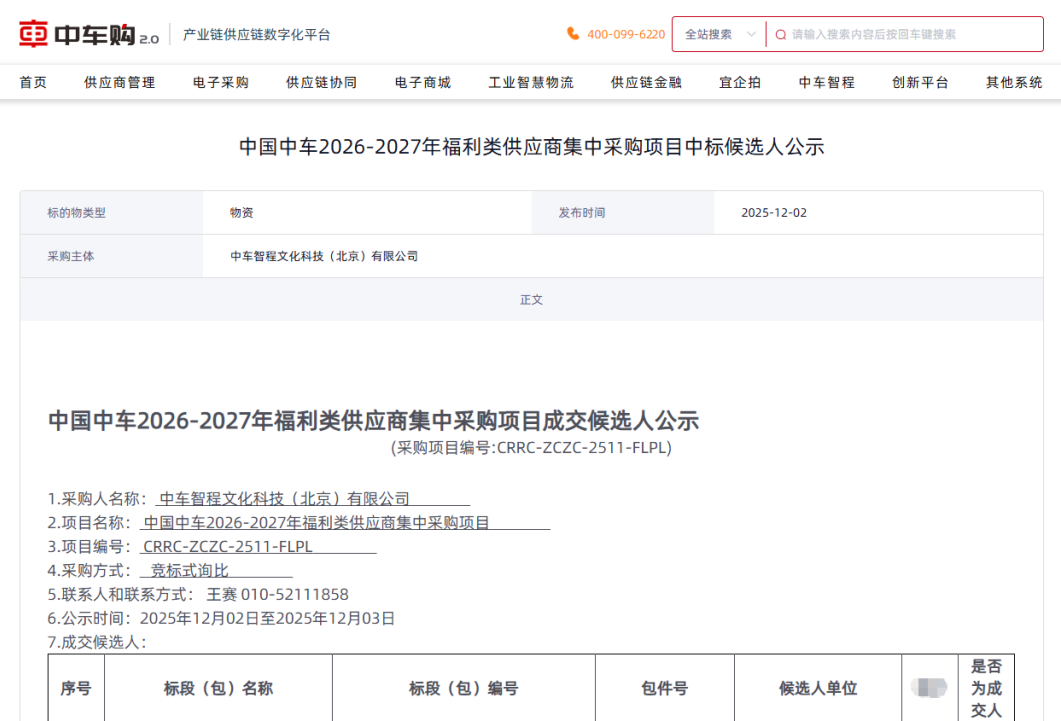This screenshot has height=721, width=1061.
Task: Click the 采购主体 company name value
Action: [x=324, y=256]
